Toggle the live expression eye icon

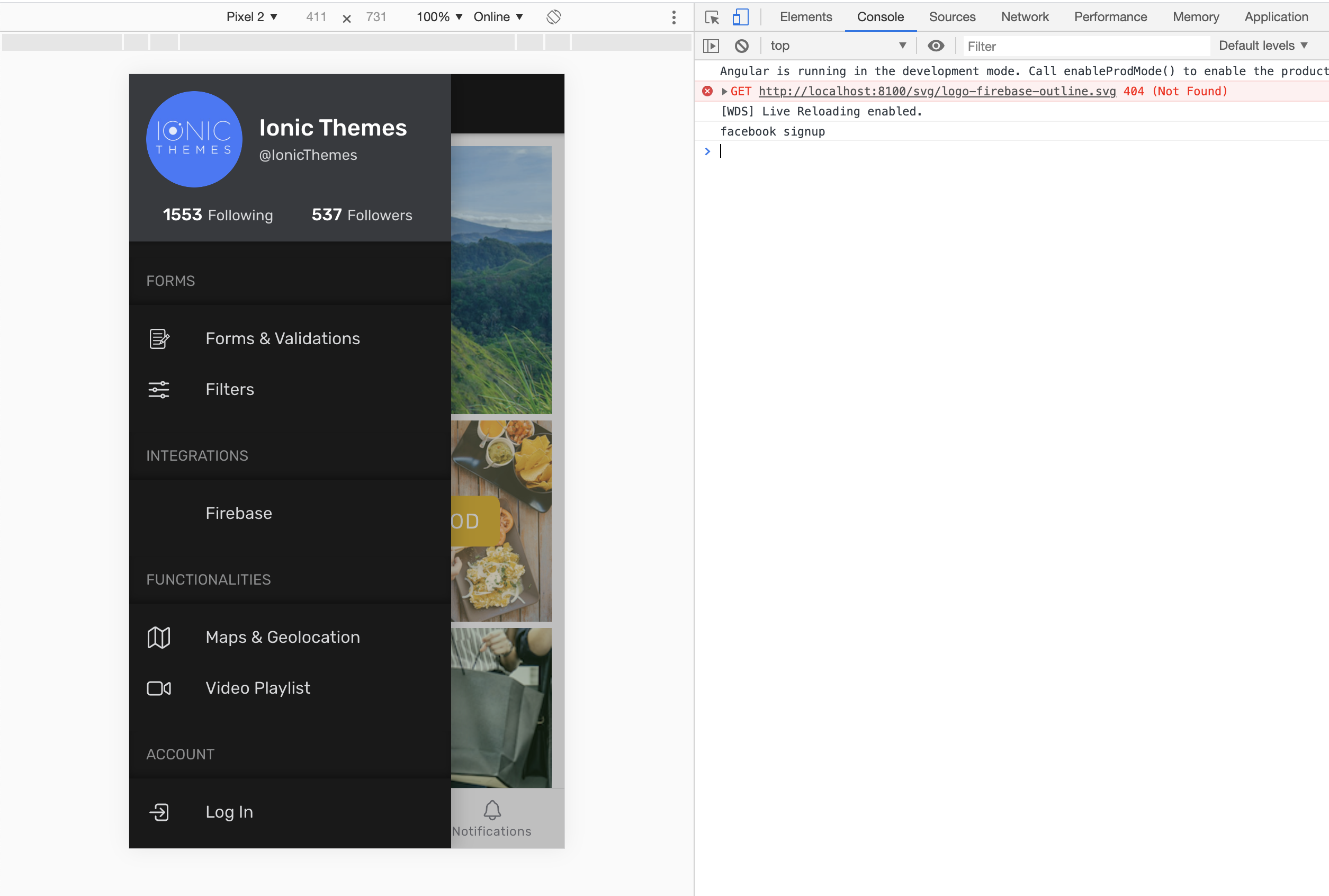935,46
